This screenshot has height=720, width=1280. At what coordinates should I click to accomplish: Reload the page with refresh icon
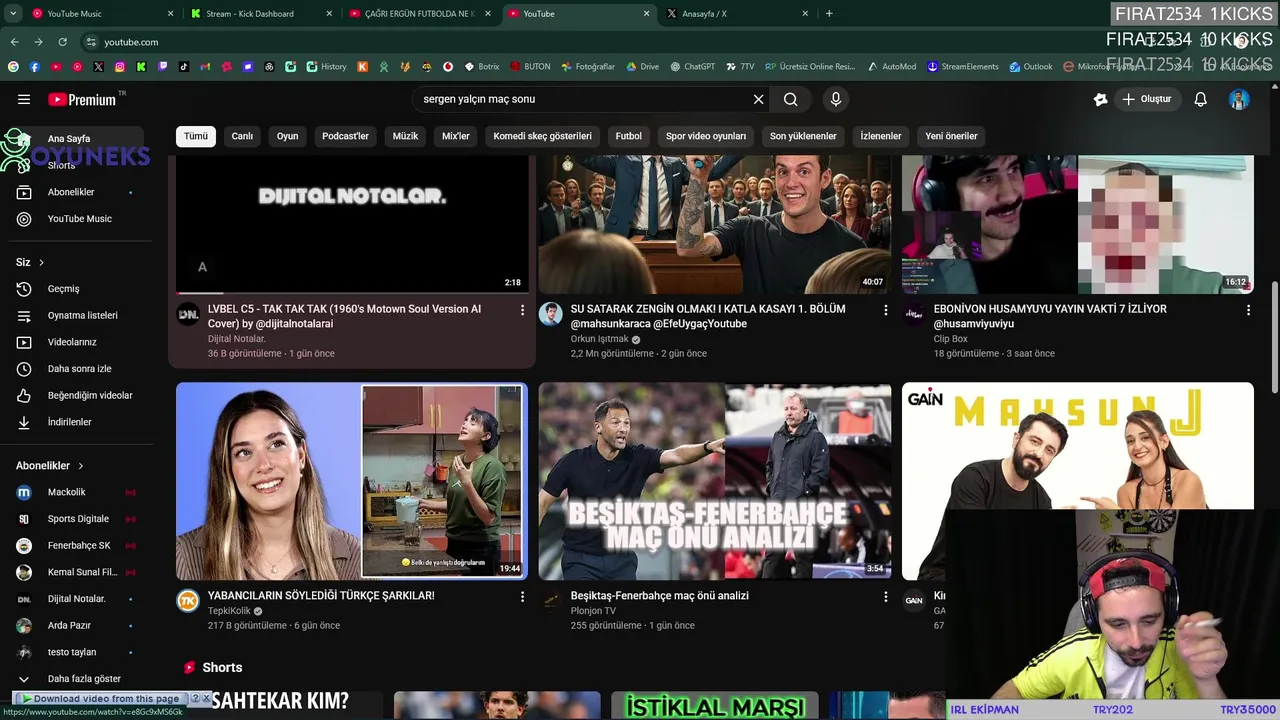pos(63,42)
